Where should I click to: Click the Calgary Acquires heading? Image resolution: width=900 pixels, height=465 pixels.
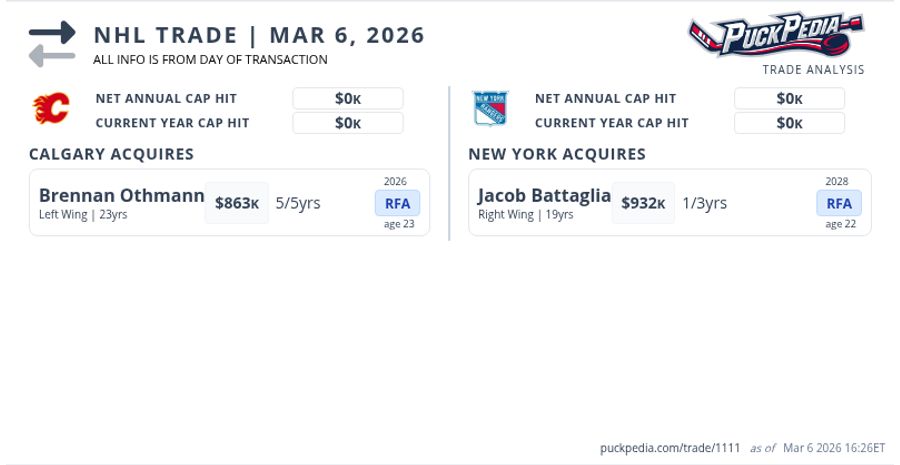point(111,154)
